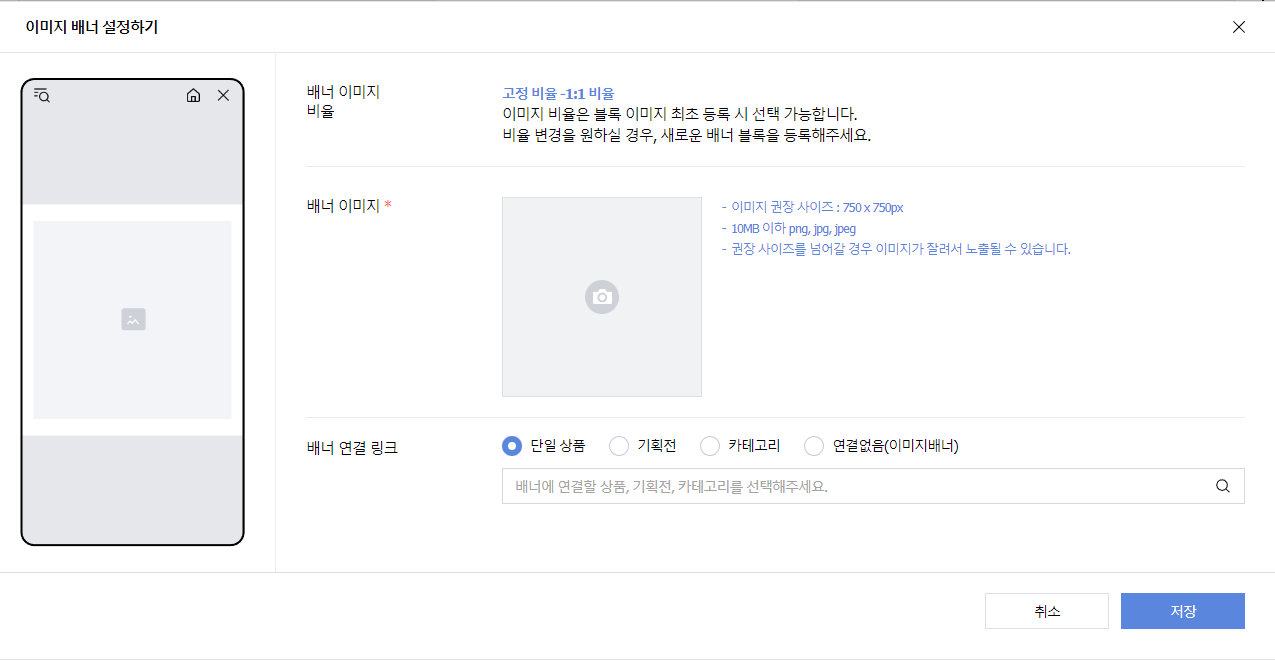Click the image placeholder icon in preview
Image resolution: width=1275 pixels, height=660 pixels.
(133, 319)
